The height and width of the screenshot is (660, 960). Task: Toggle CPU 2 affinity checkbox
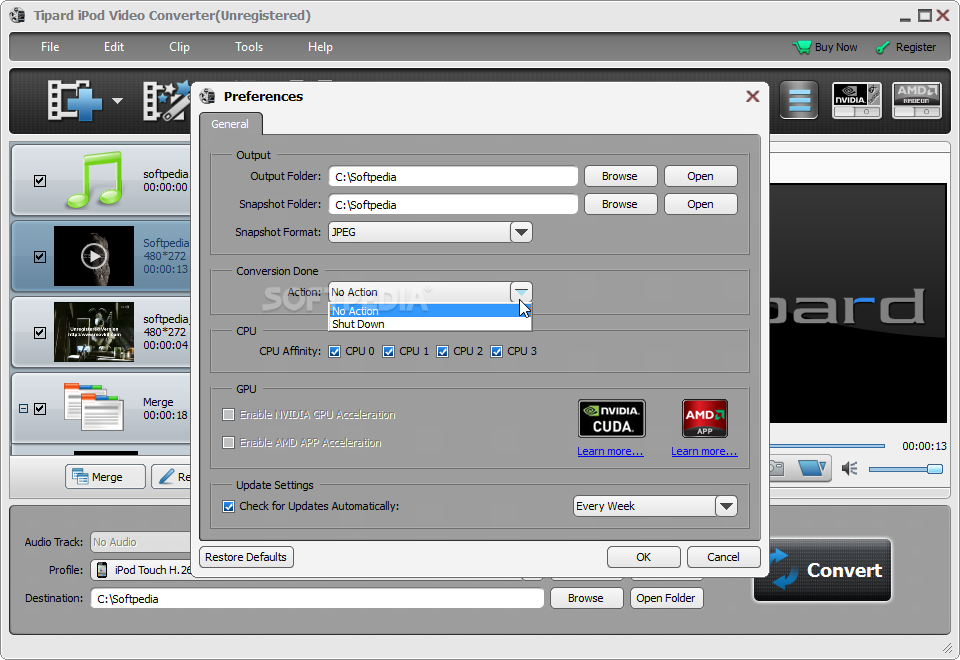442,351
